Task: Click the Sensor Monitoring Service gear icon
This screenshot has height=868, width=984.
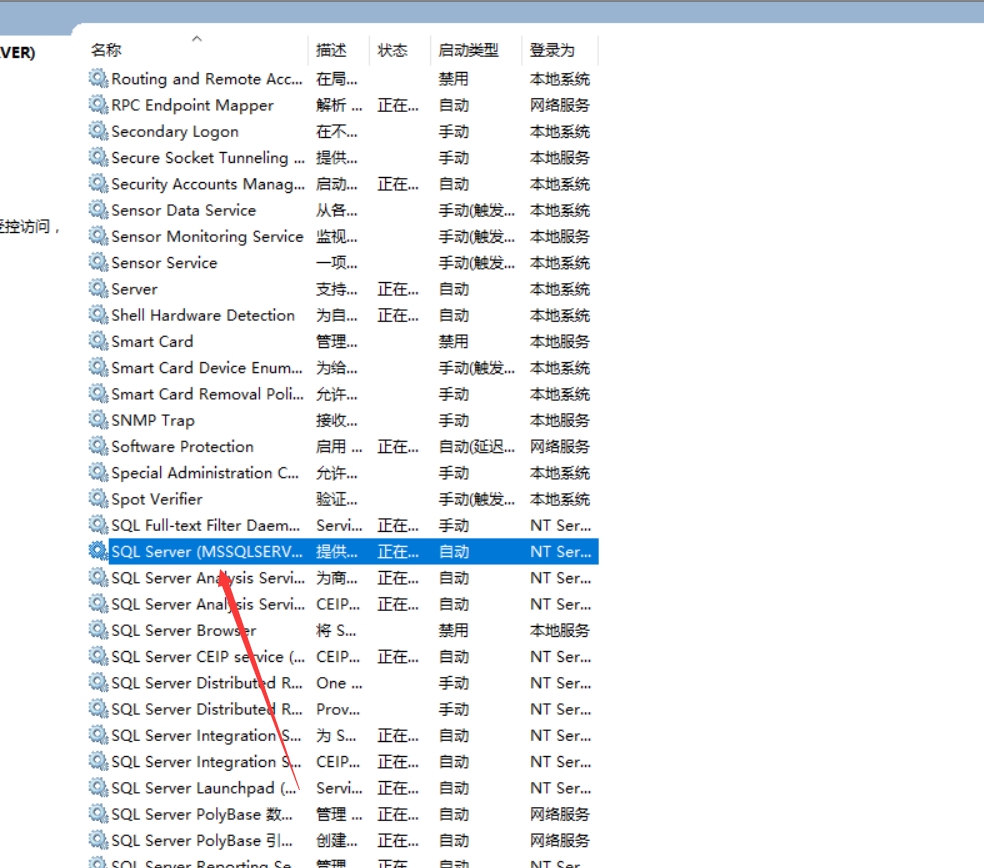Action: click(98, 236)
